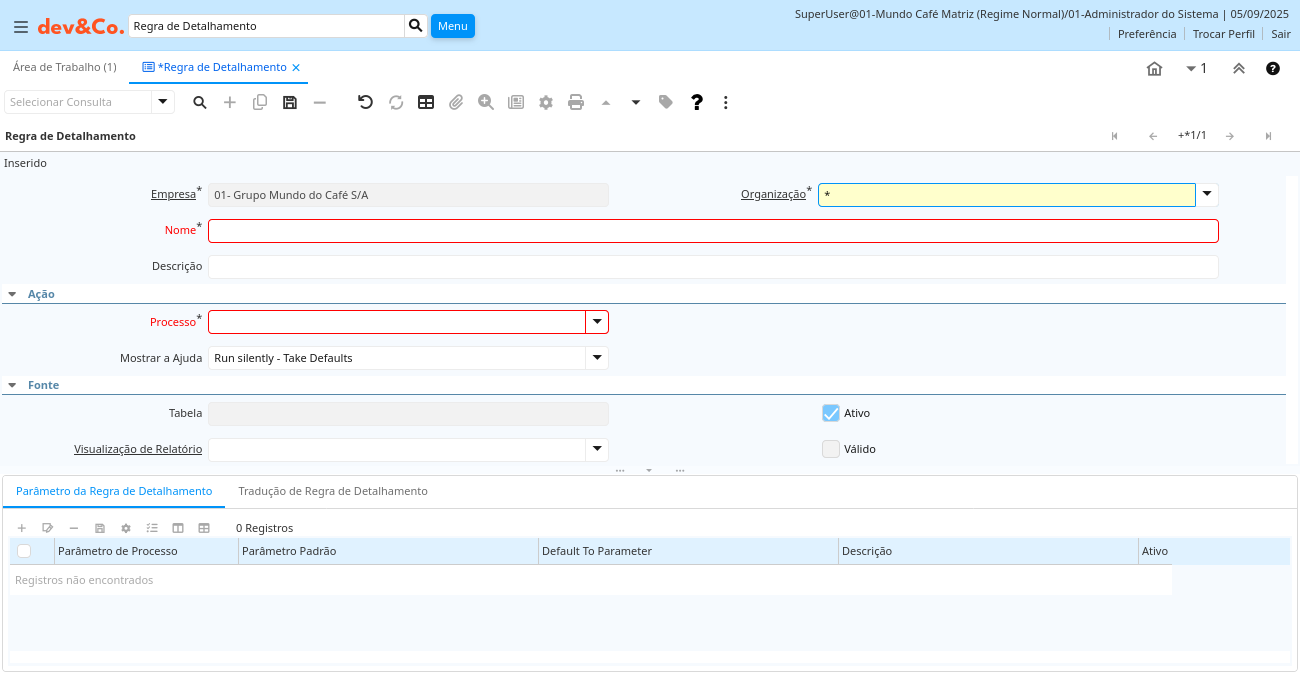Open the Área de Trabalho tab

[64, 67]
